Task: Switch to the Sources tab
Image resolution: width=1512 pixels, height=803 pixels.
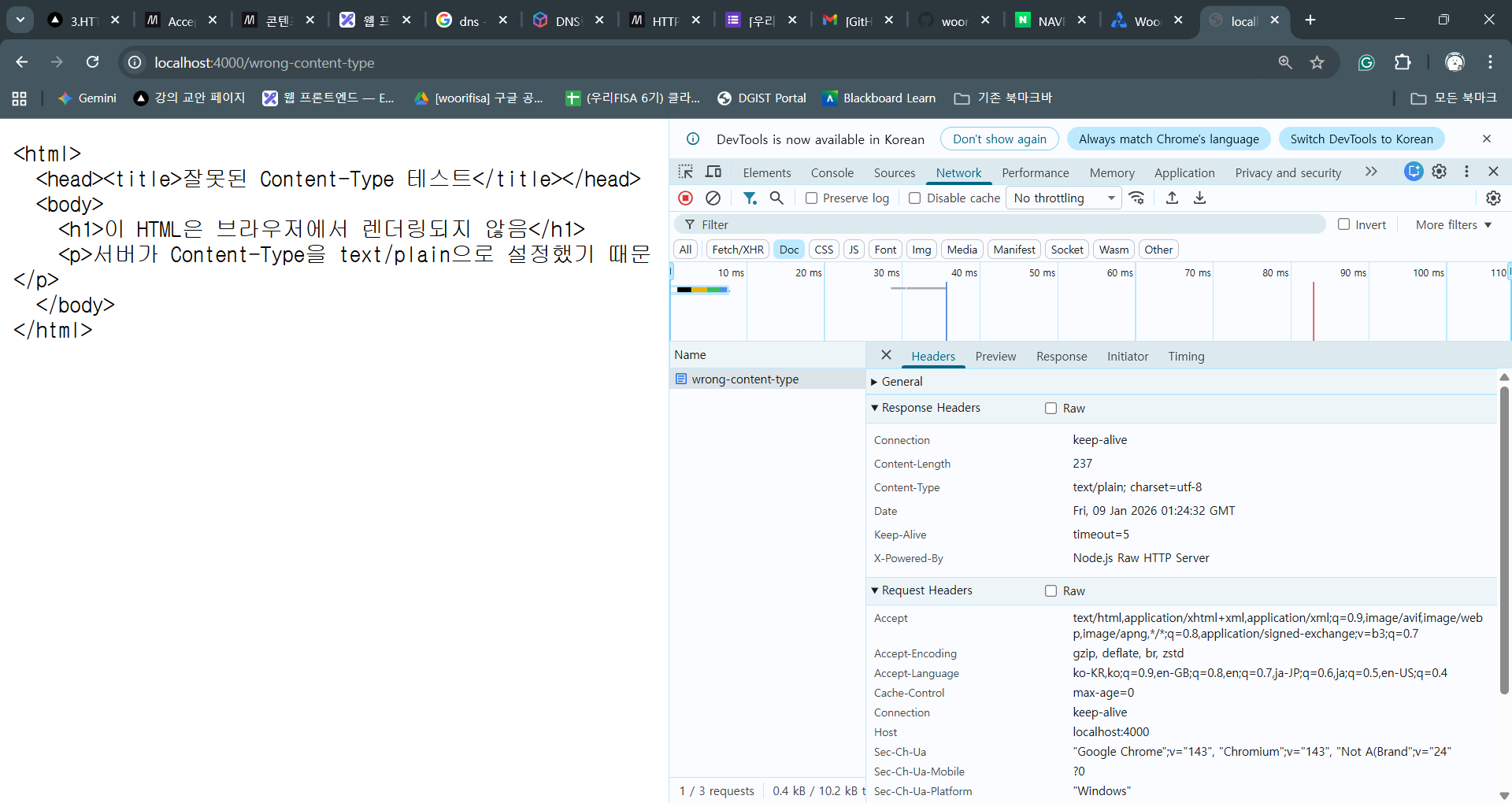Action: tap(895, 172)
